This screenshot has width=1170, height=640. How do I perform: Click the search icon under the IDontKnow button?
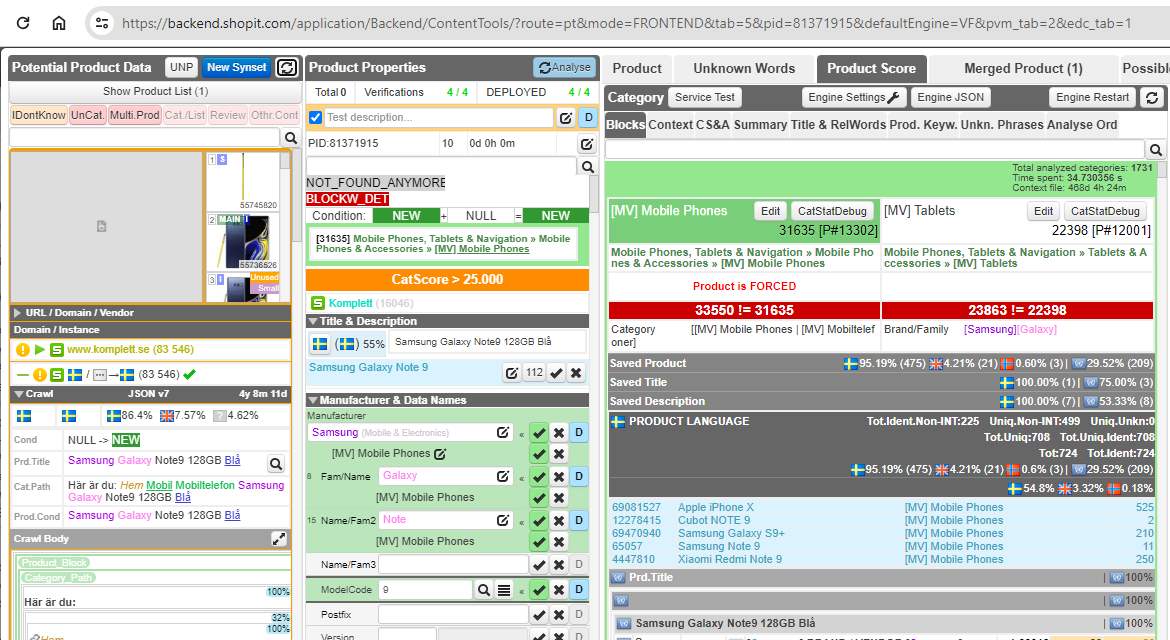(291, 138)
